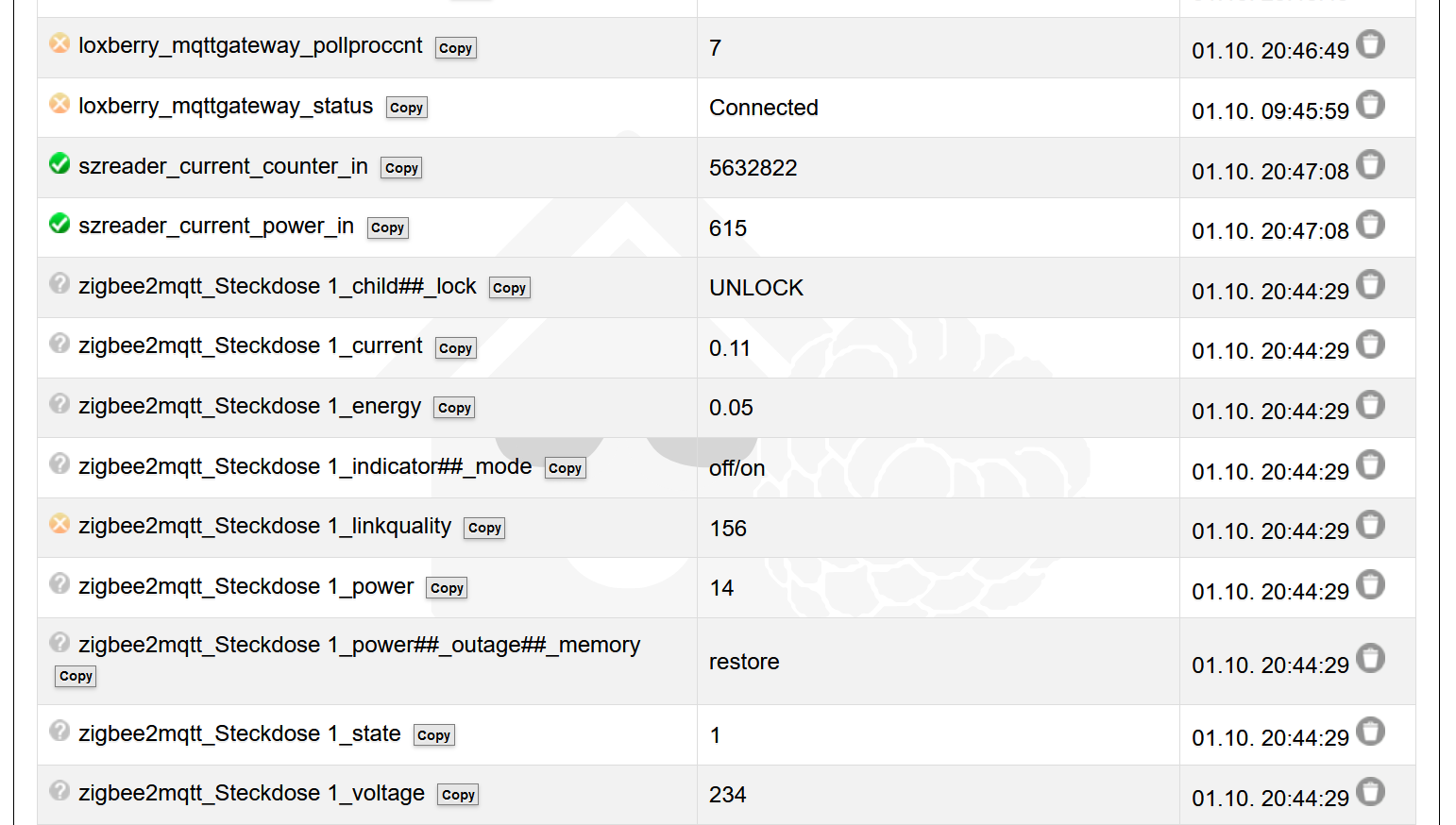Remove szreader_current_counter_in using its trash icon
This screenshot has width=1456, height=825.
point(1370,165)
